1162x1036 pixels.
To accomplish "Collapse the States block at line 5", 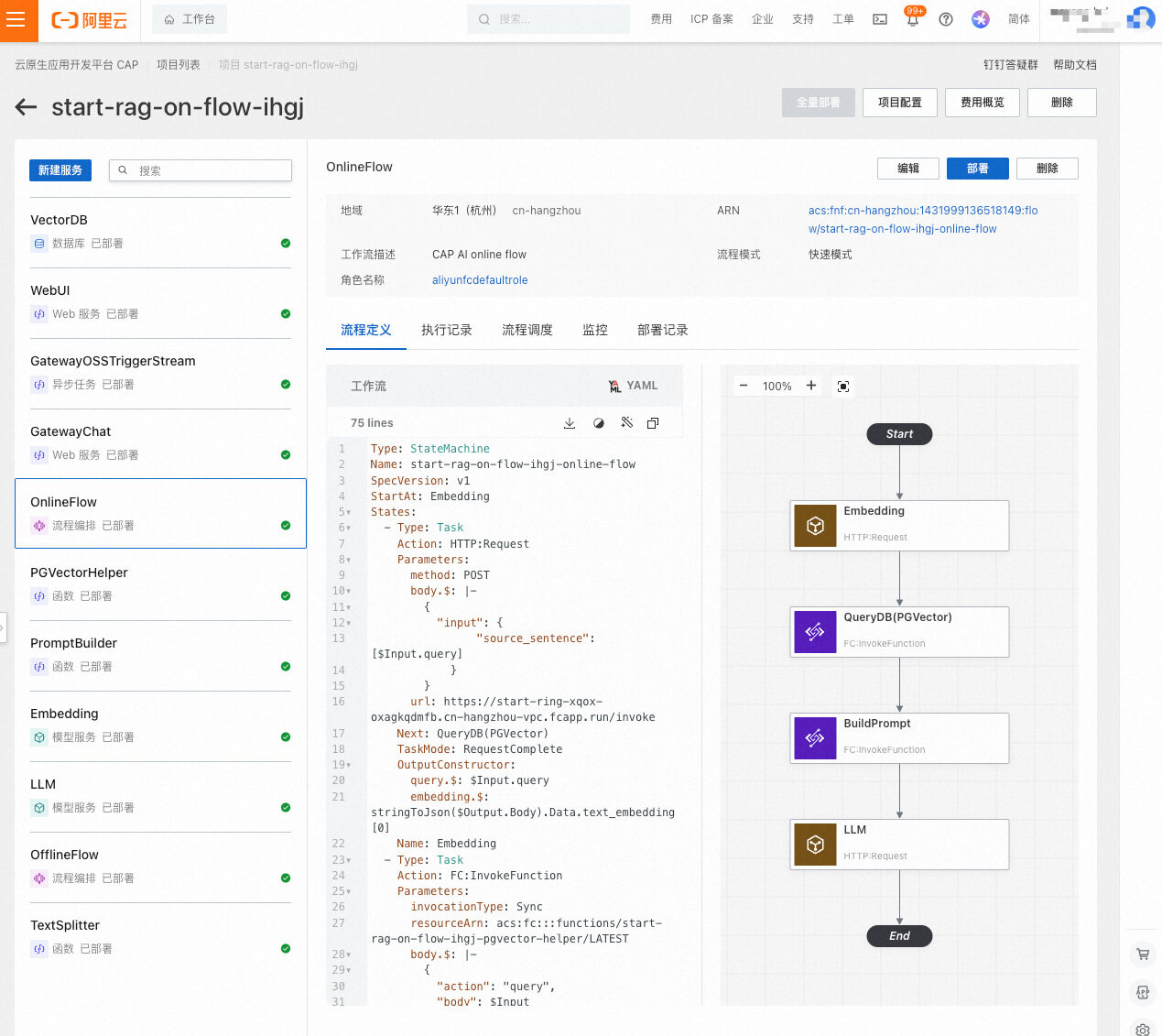I will pyautogui.click(x=349, y=513).
